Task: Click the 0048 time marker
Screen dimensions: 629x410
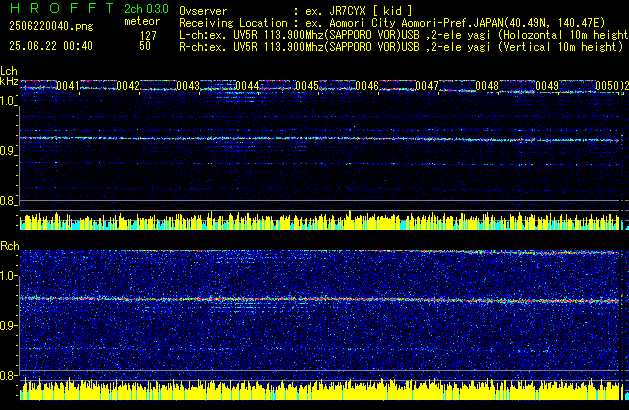Action: (x=487, y=86)
